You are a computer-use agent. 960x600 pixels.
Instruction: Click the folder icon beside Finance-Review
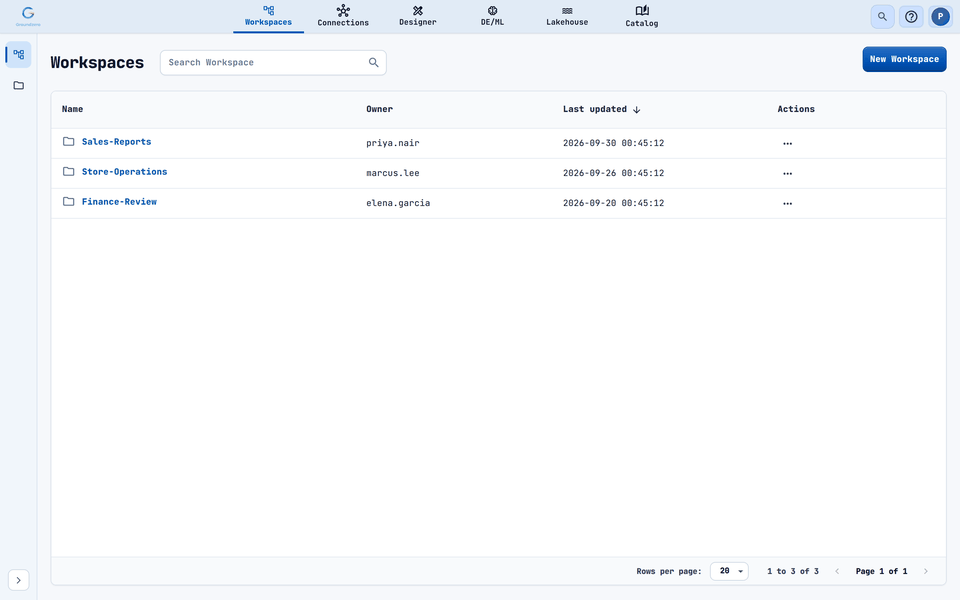point(69,201)
